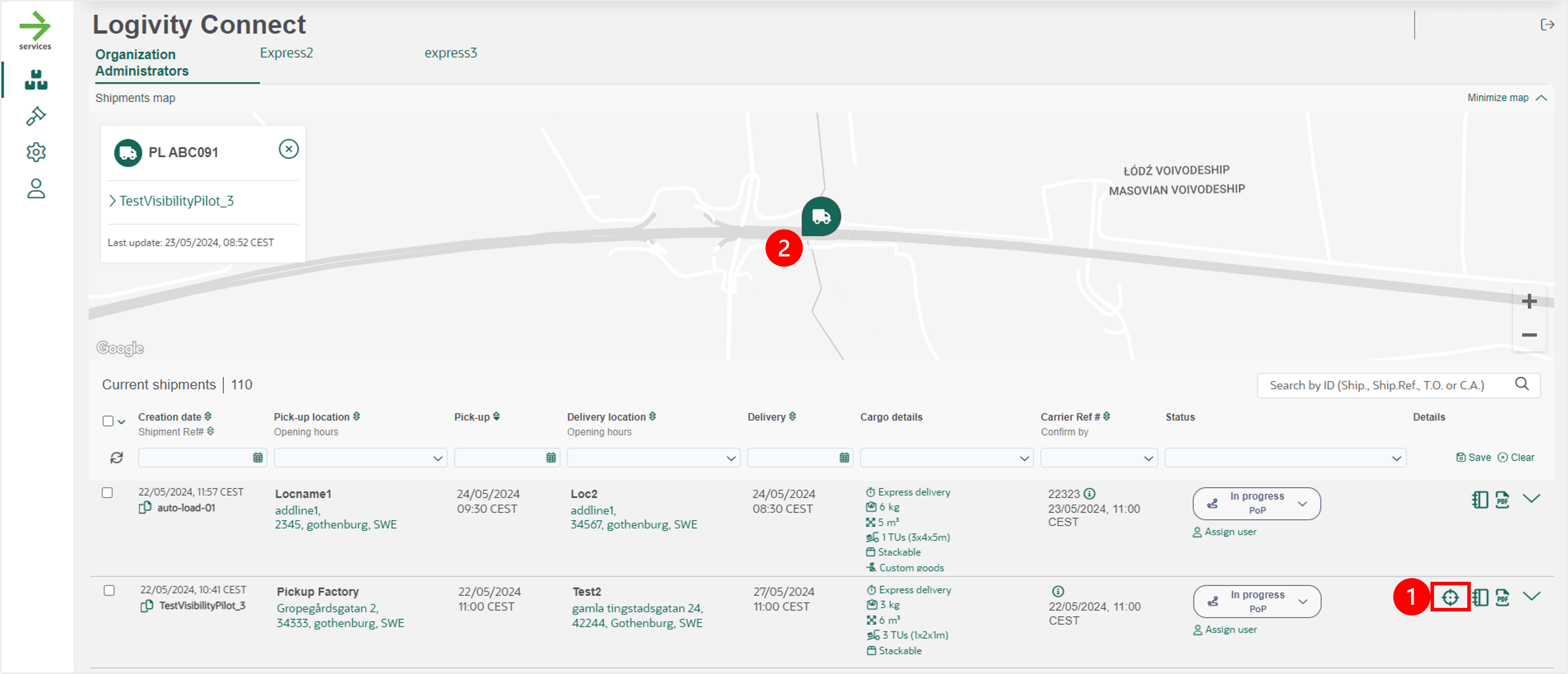Screen dimensions: 1568x674
Task: Check the TestVisibilityPilot_3 shipment checkbox
Action: (109, 590)
